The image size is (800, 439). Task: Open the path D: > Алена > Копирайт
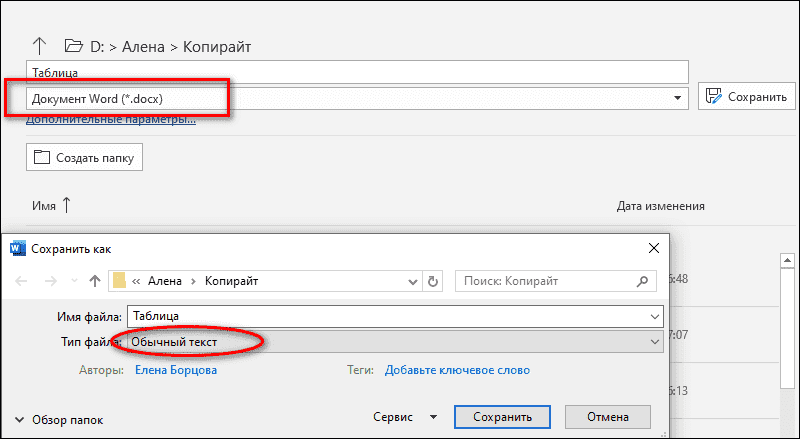coord(170,46)
